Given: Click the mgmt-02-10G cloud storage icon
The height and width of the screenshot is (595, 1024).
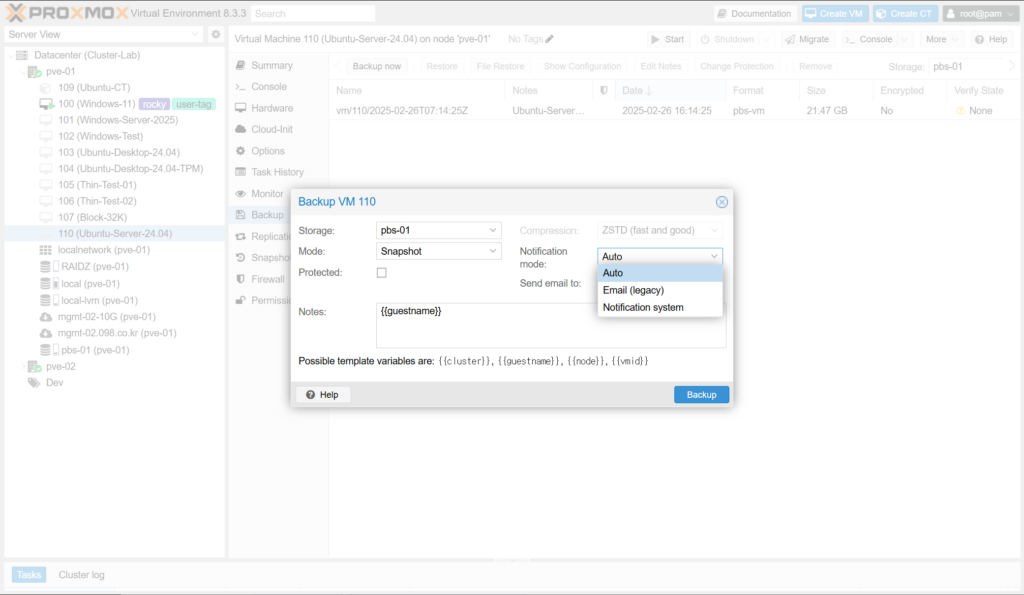Looking at the screenshot, I should click(46, 317).
